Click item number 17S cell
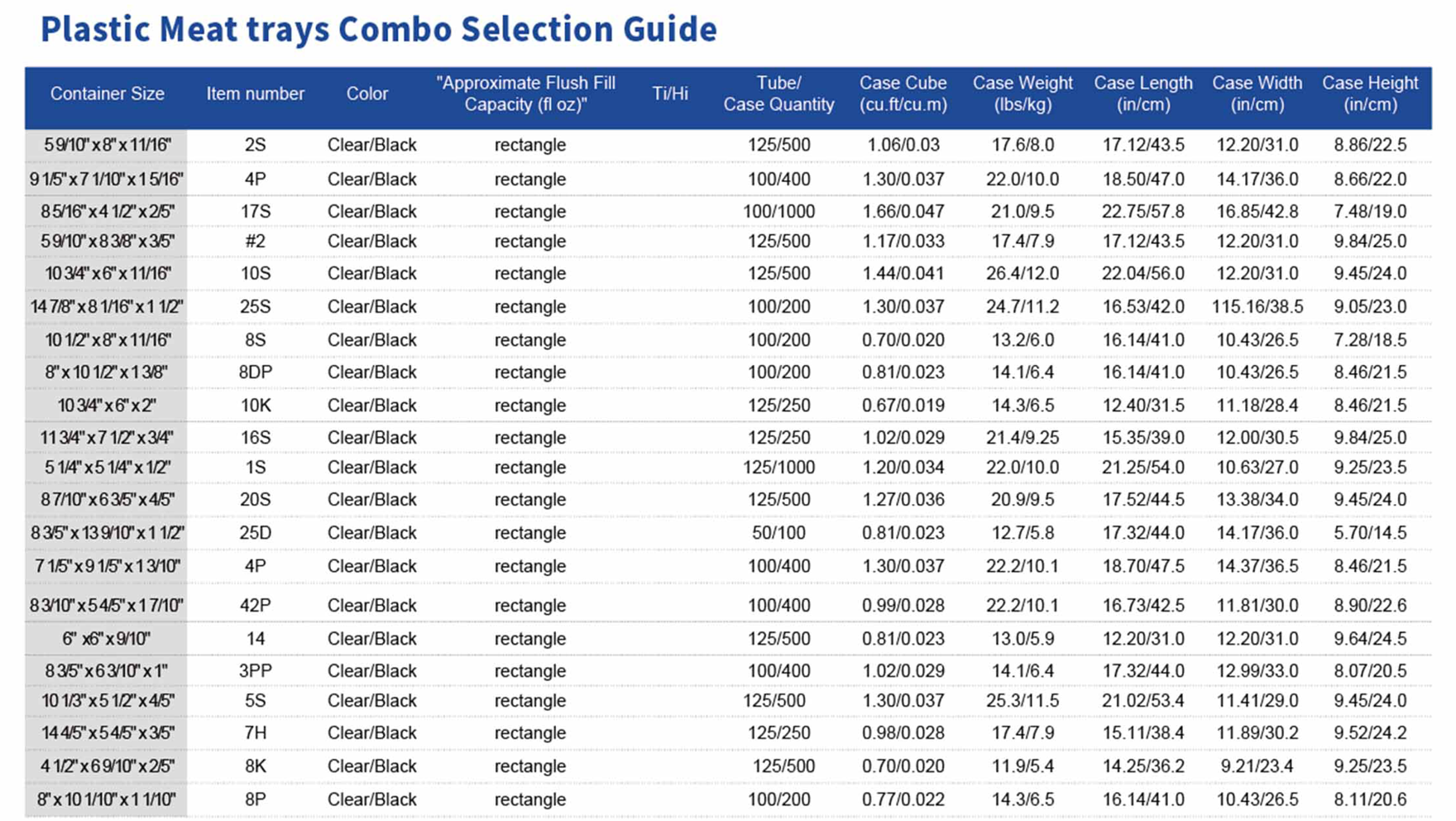The width and height of the screenshot is (1456, 821). pos(255,212)
